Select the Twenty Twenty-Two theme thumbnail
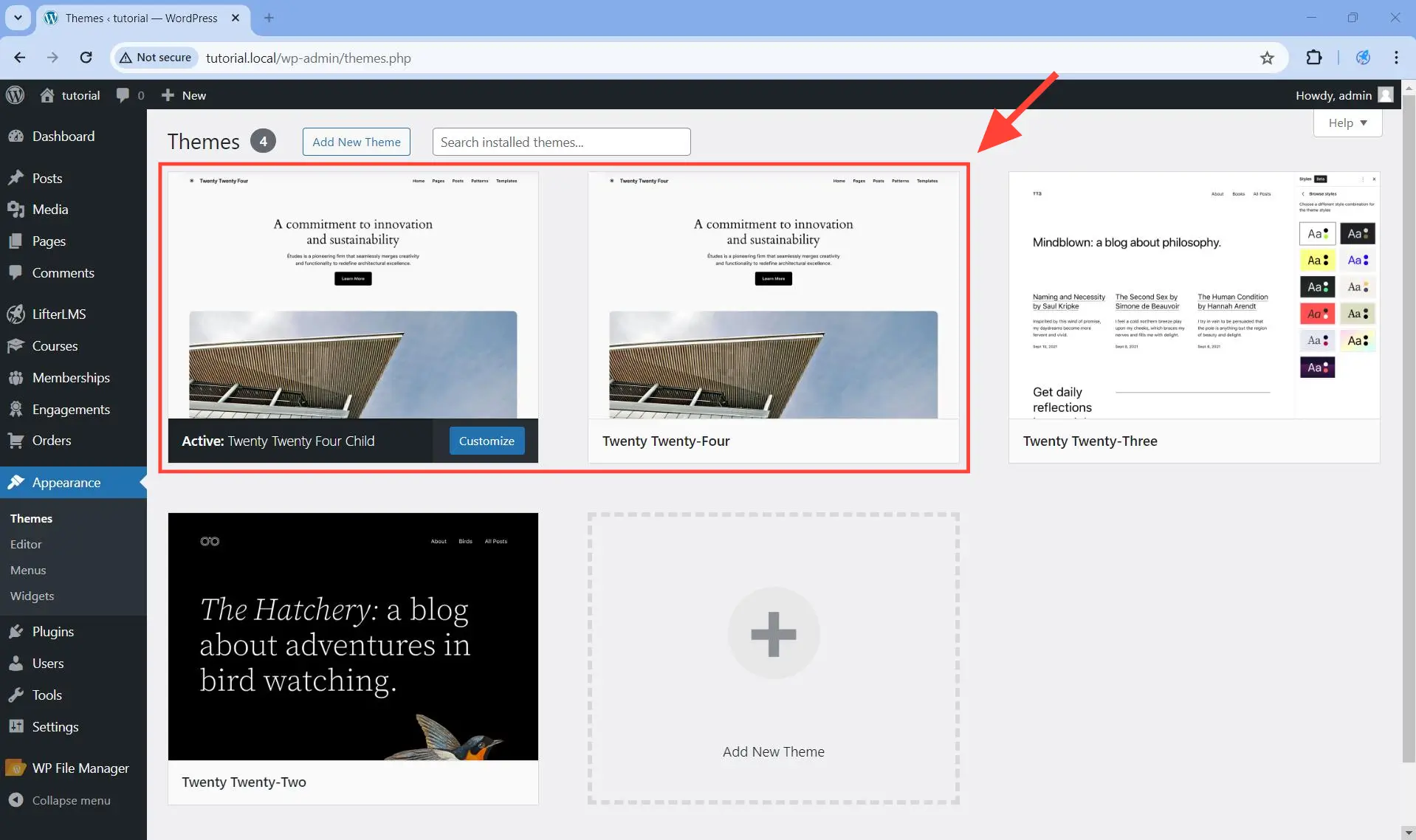Viewport: 1416px width, 840px height. (x=353, y=636)
